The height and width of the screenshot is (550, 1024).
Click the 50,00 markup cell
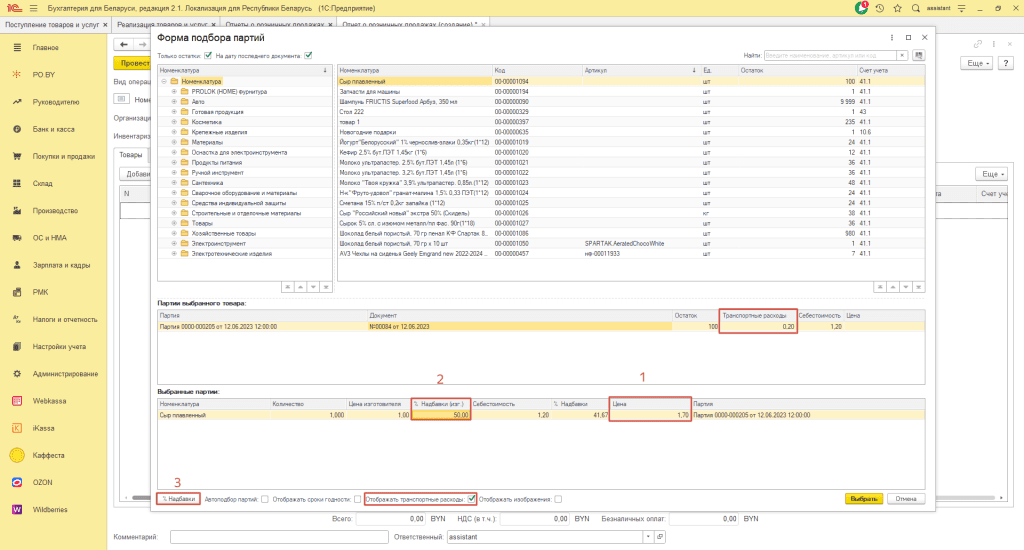[x=441, y=415]
